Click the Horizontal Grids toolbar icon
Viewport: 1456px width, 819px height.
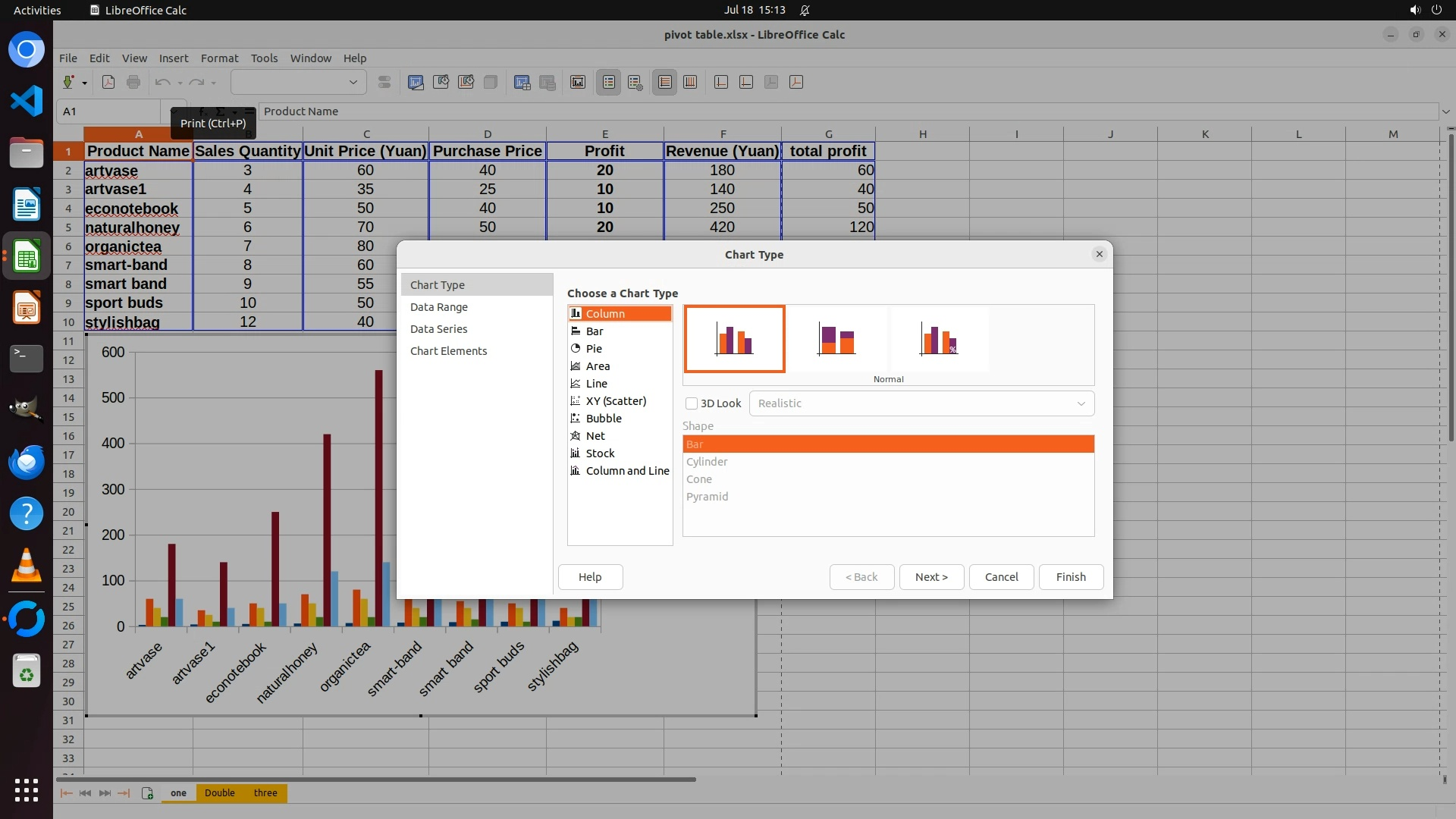pyautogui.click(x=665, y=82)
